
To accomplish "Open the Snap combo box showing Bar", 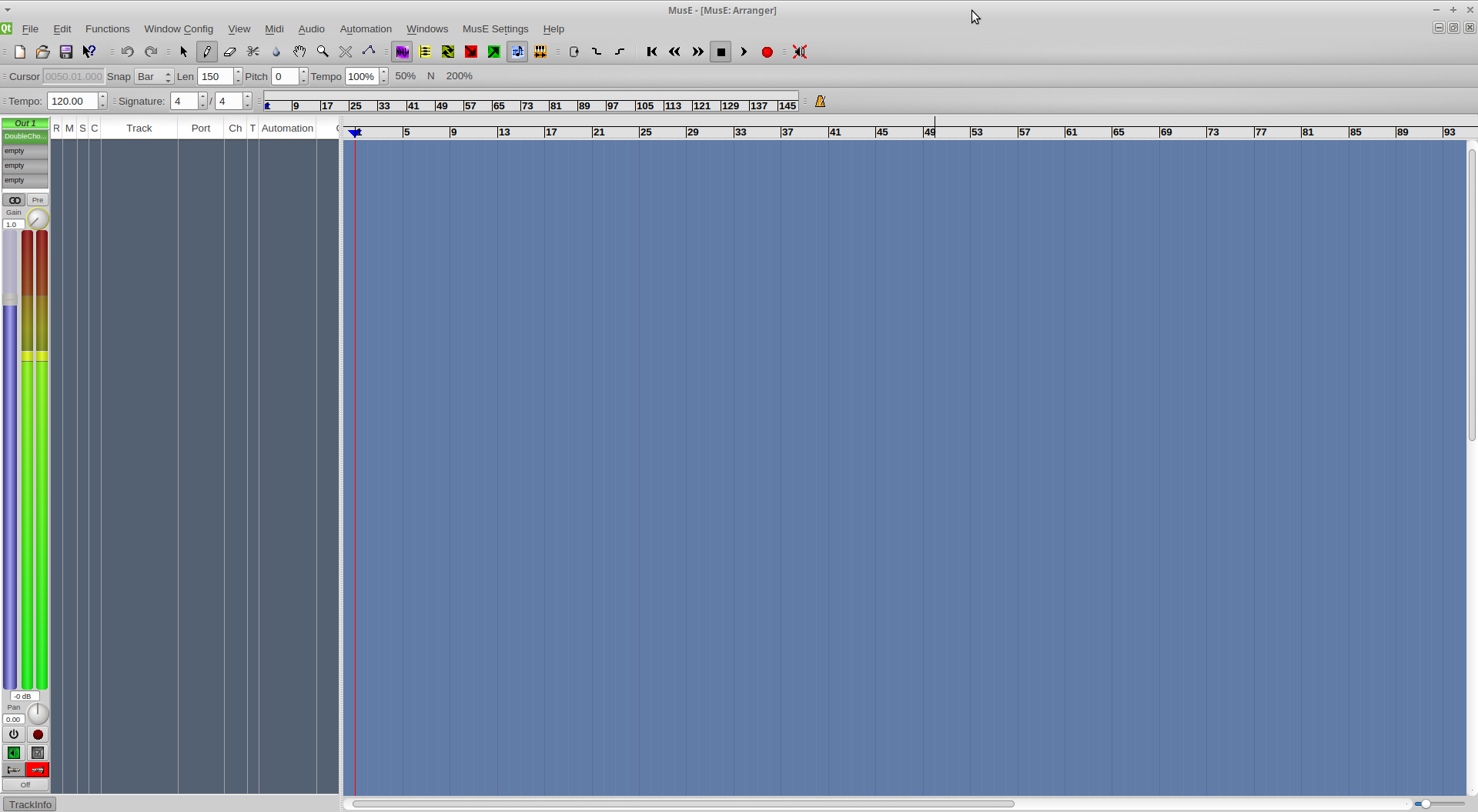I will click(154, 76).
